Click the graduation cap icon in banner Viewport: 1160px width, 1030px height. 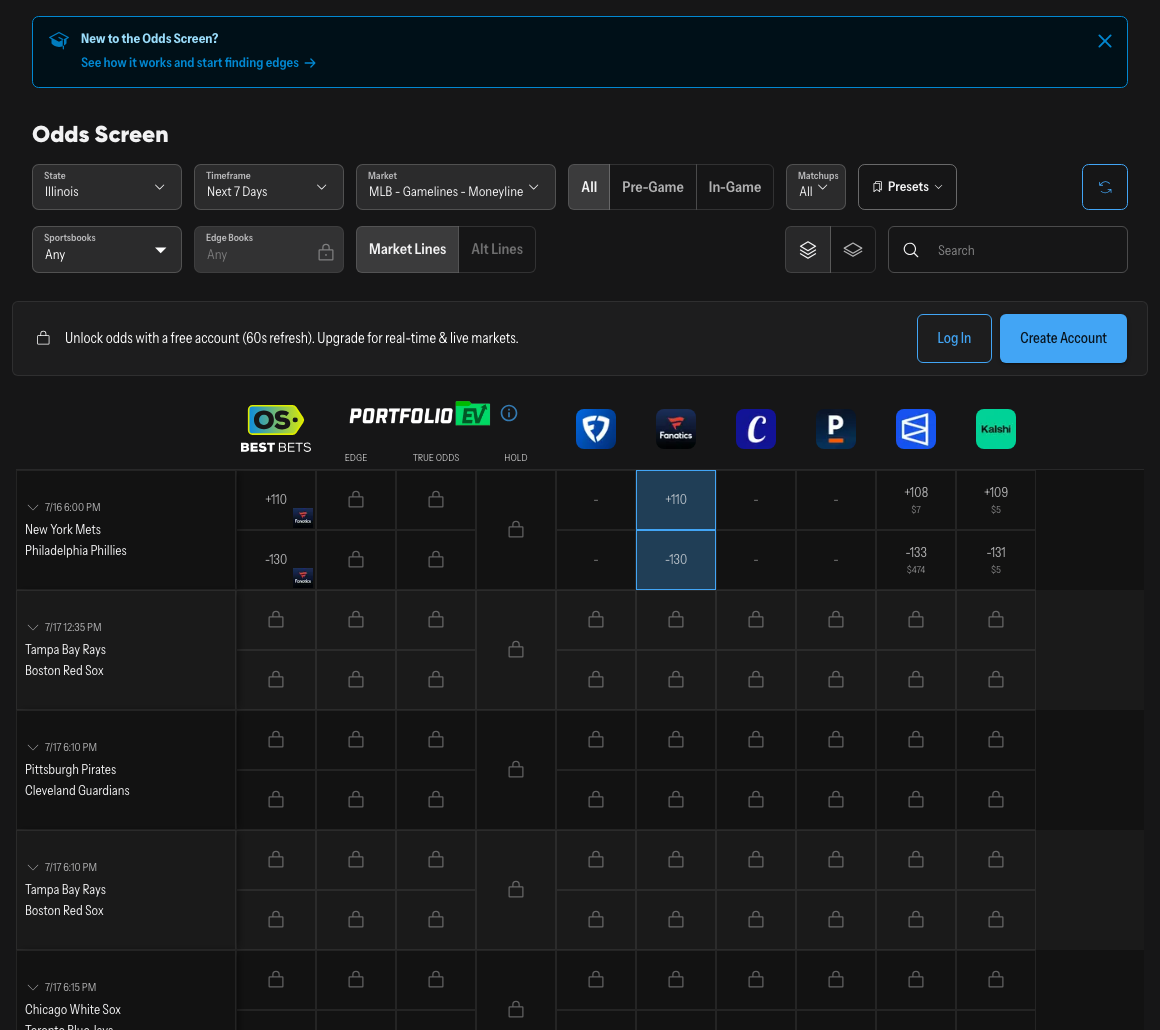[x=59, y=40]
